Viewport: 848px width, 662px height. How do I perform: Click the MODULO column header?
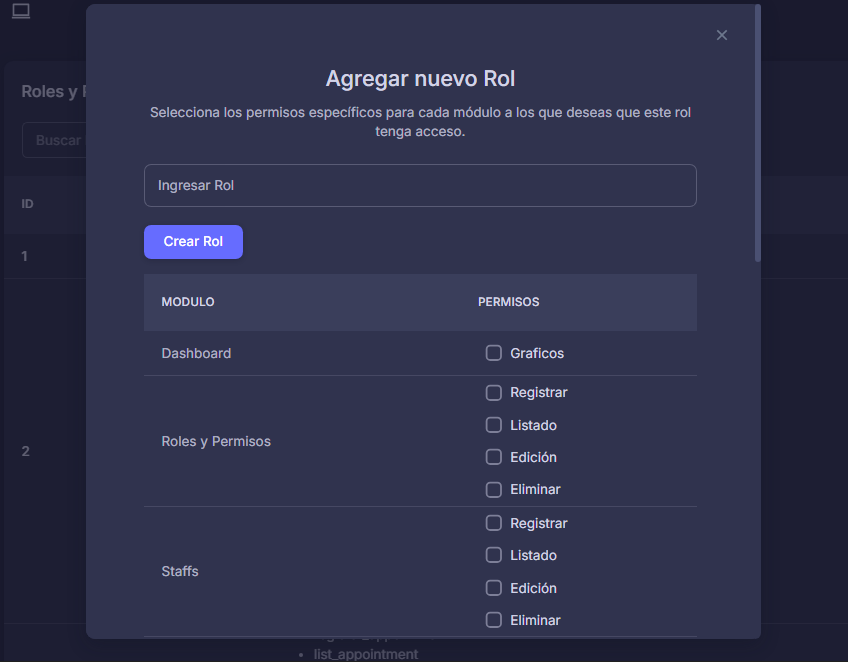point(188,302)
